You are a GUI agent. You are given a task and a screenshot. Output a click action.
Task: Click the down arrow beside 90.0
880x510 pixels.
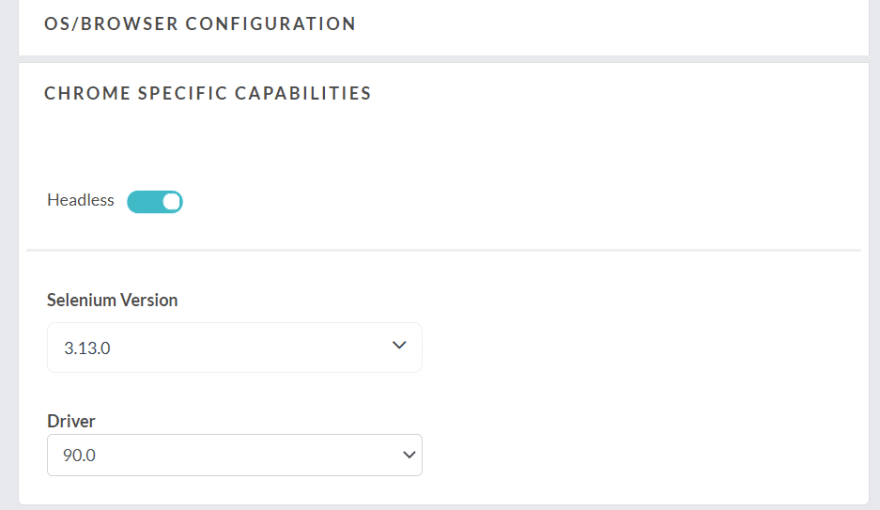click(x=409, y=455)
